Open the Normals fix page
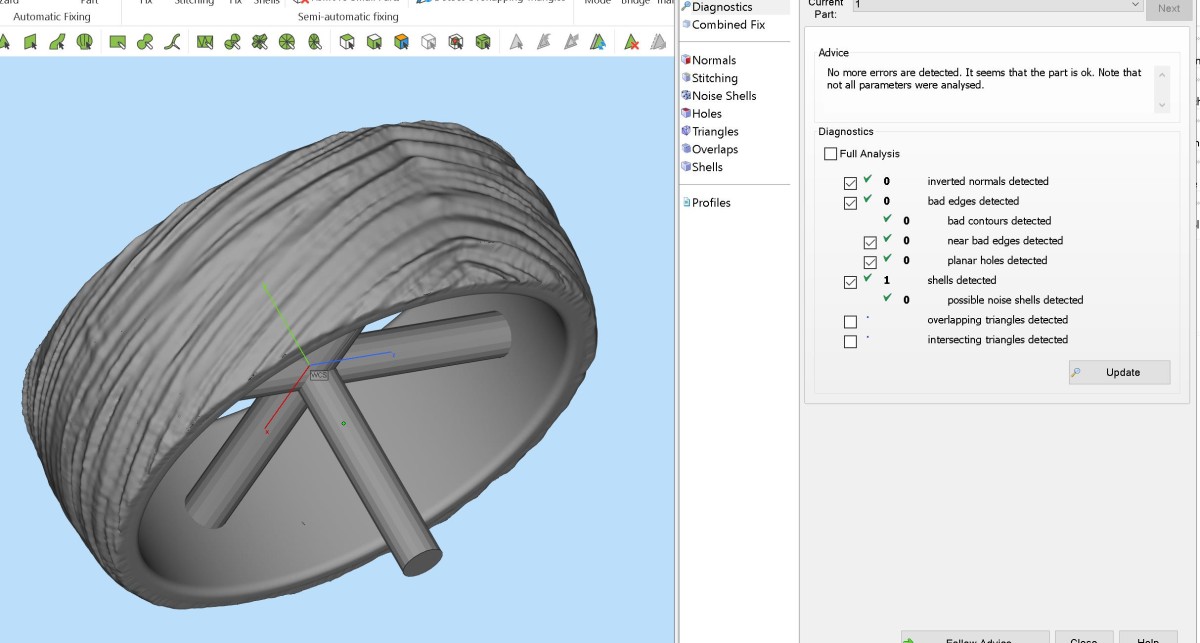The width and height of the screenshot is (1200, 643). 714,60
